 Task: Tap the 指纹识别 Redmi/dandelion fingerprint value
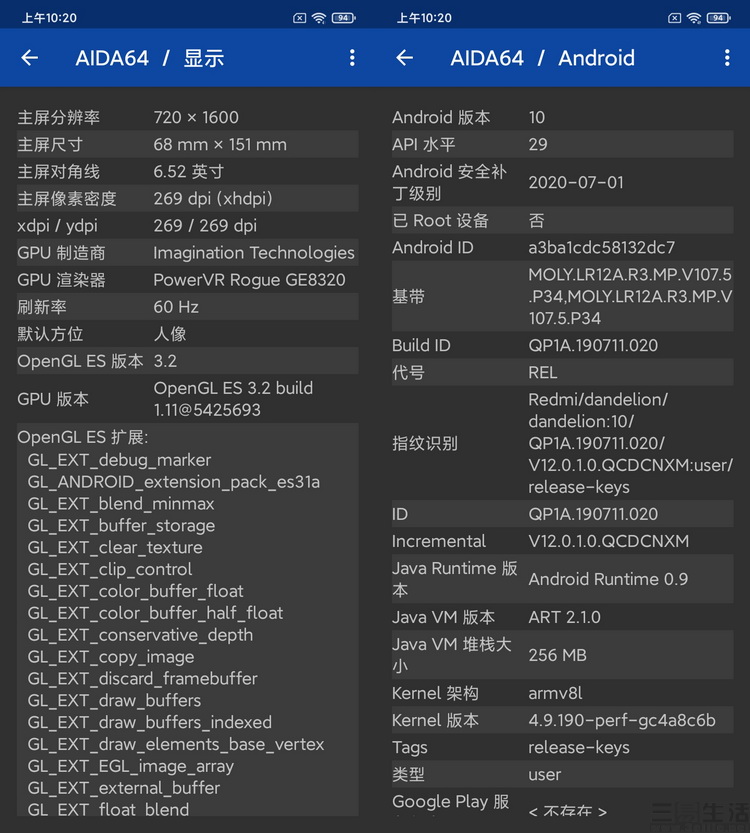click(x=630, y=443)
